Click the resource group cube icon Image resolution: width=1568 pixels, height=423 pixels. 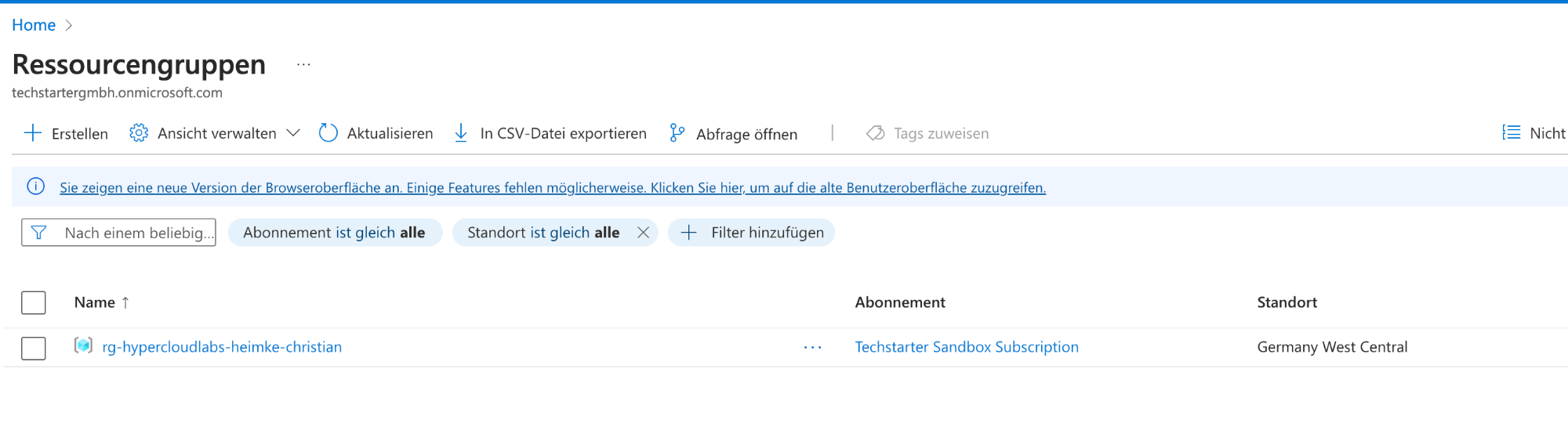click(x=83, y=345)
